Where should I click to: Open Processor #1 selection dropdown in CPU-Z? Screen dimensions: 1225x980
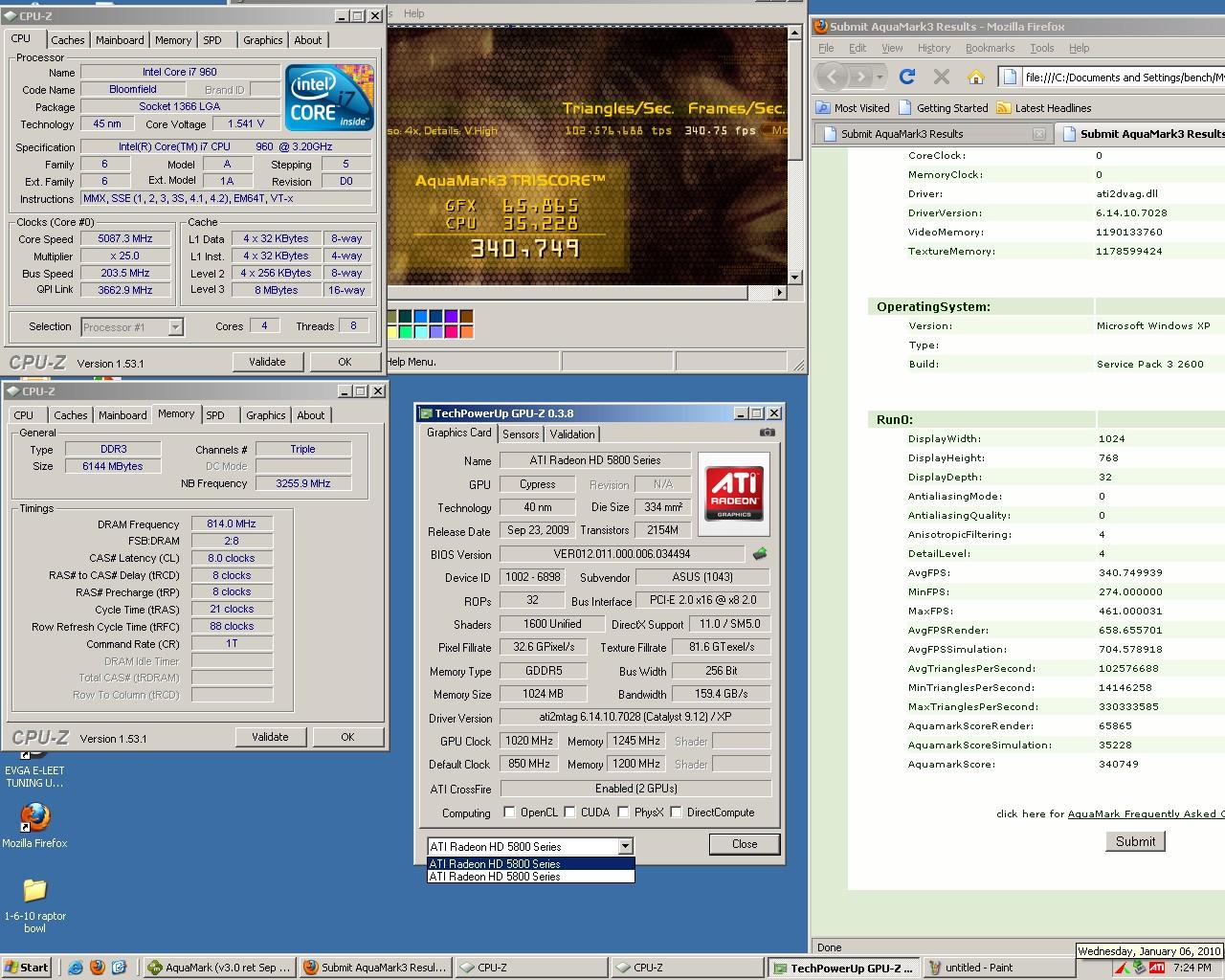click(x=175, y=327)
